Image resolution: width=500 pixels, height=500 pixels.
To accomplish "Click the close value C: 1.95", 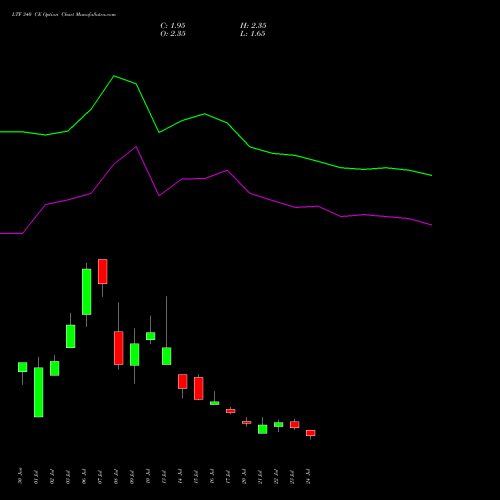I will [173, 26].
